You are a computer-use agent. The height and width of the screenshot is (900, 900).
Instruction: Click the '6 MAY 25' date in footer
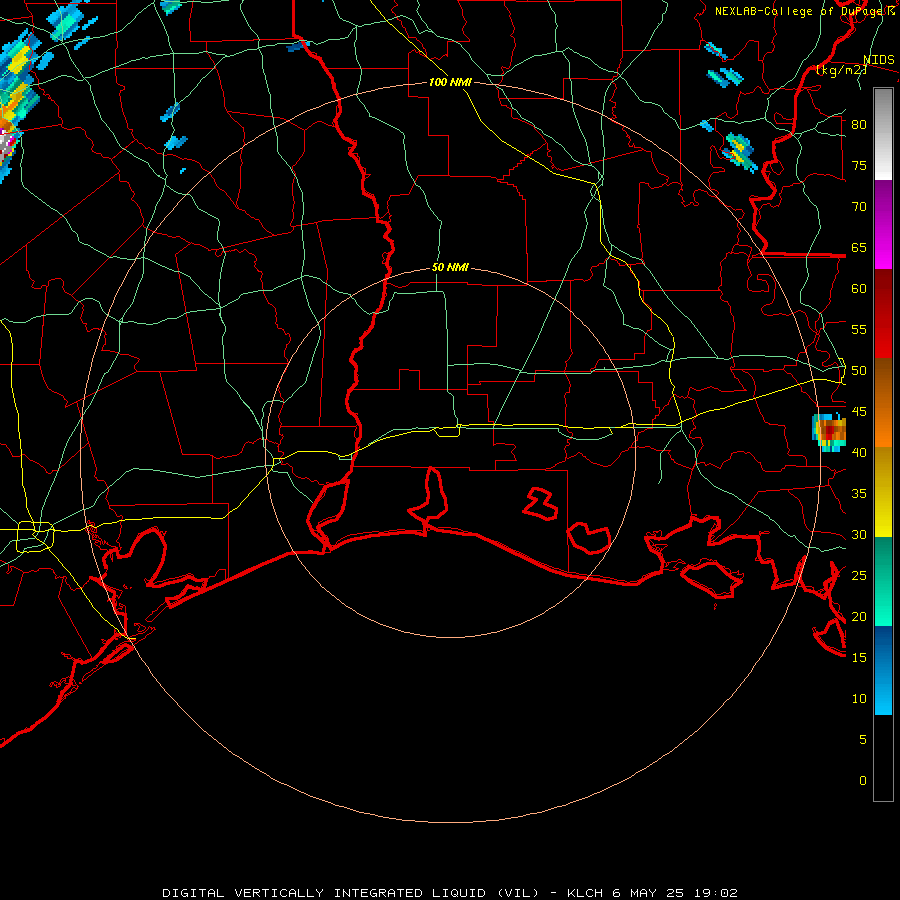point(650,893)
